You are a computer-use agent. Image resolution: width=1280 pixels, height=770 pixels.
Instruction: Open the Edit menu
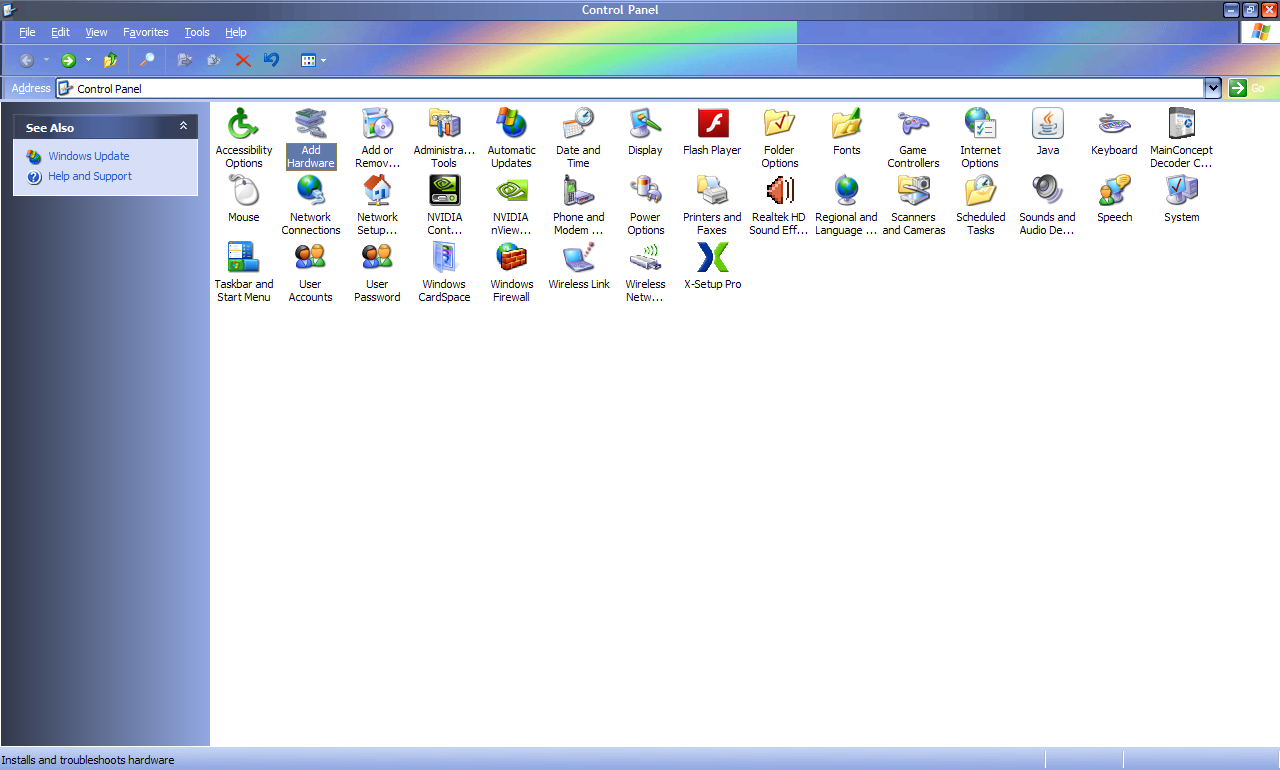tap(60, 32)
